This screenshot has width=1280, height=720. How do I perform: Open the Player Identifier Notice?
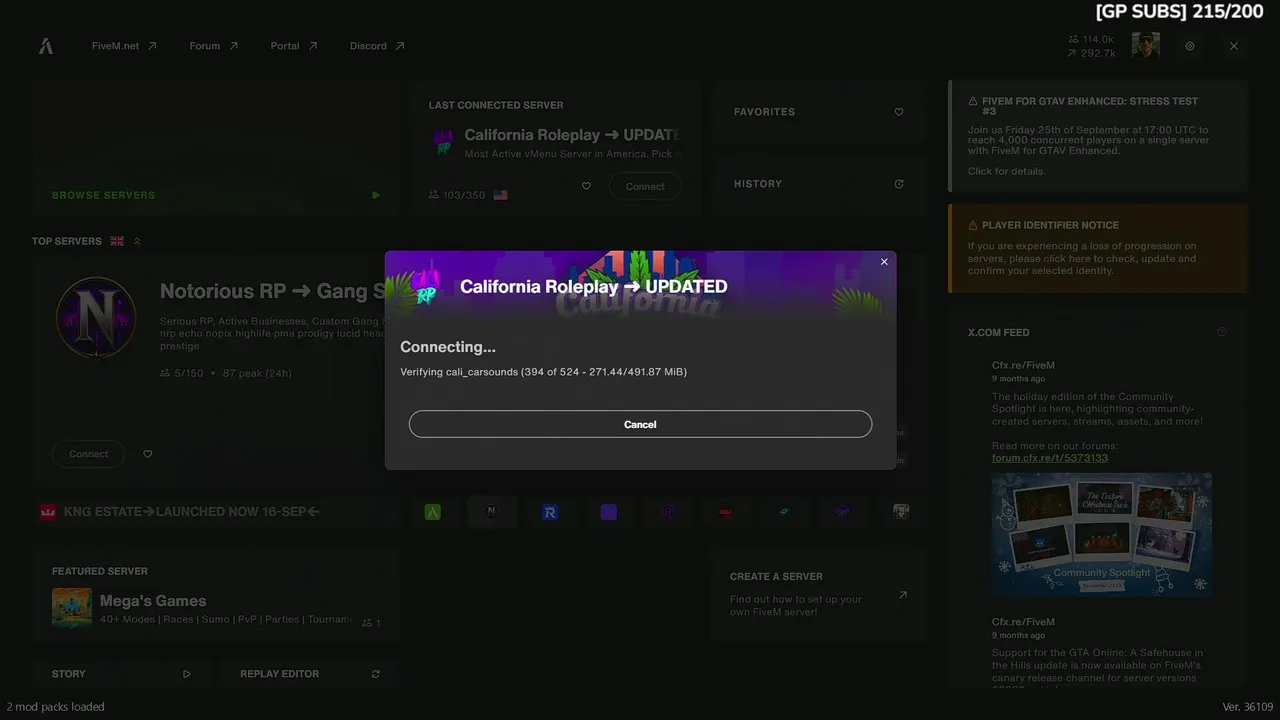pyautogui.click(x=1098, y=249)
